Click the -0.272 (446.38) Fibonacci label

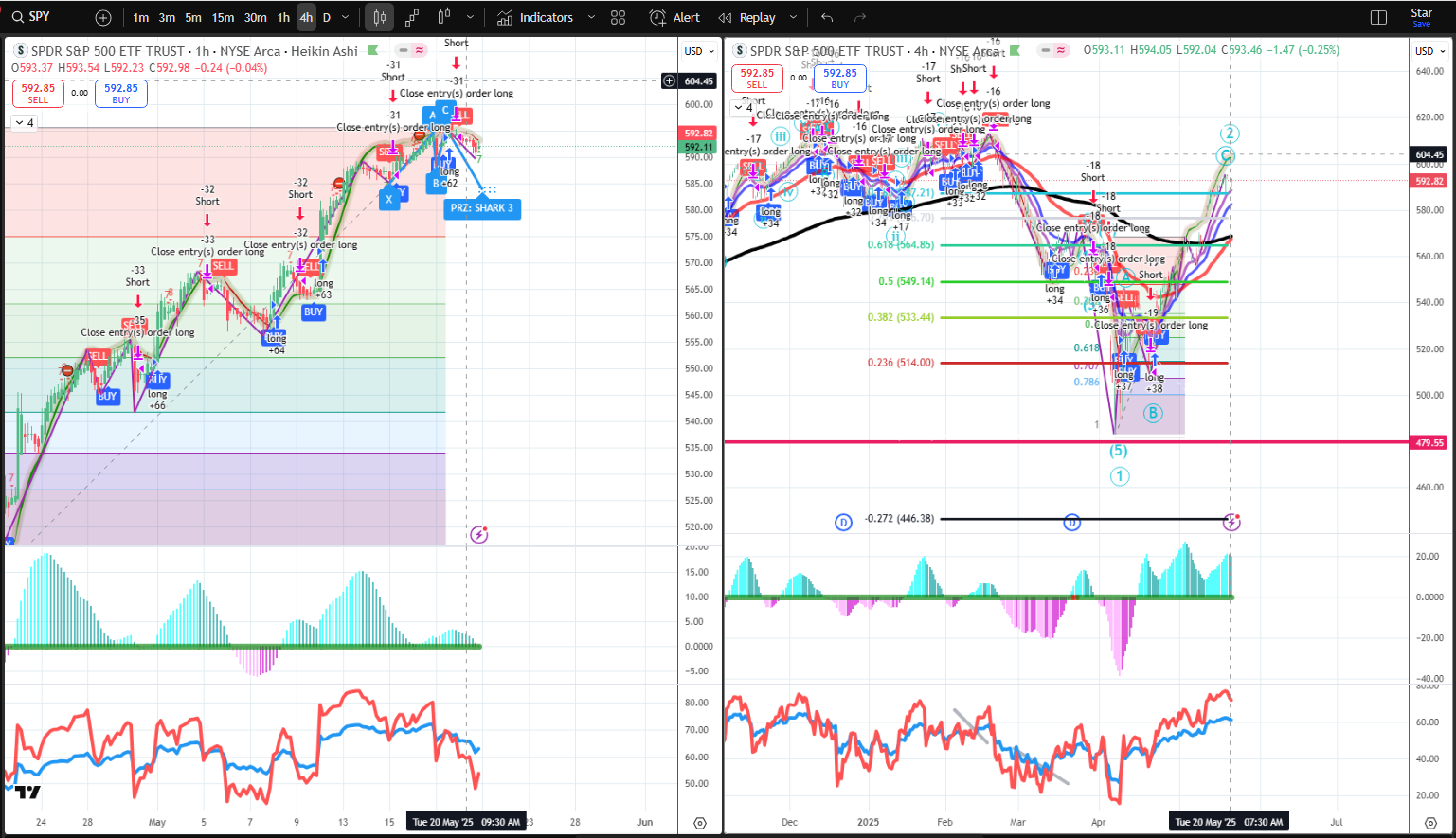(x=899, y=519)
